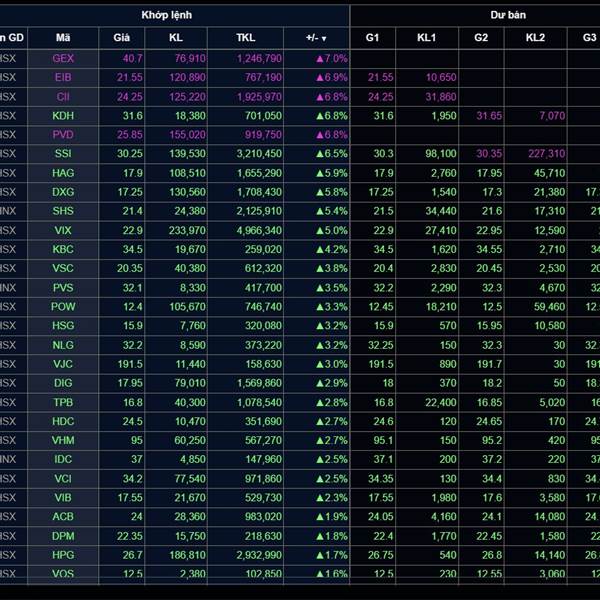Select the KBC stock symbol
Viewport: 600px width, 600px height.
[63, 249]
